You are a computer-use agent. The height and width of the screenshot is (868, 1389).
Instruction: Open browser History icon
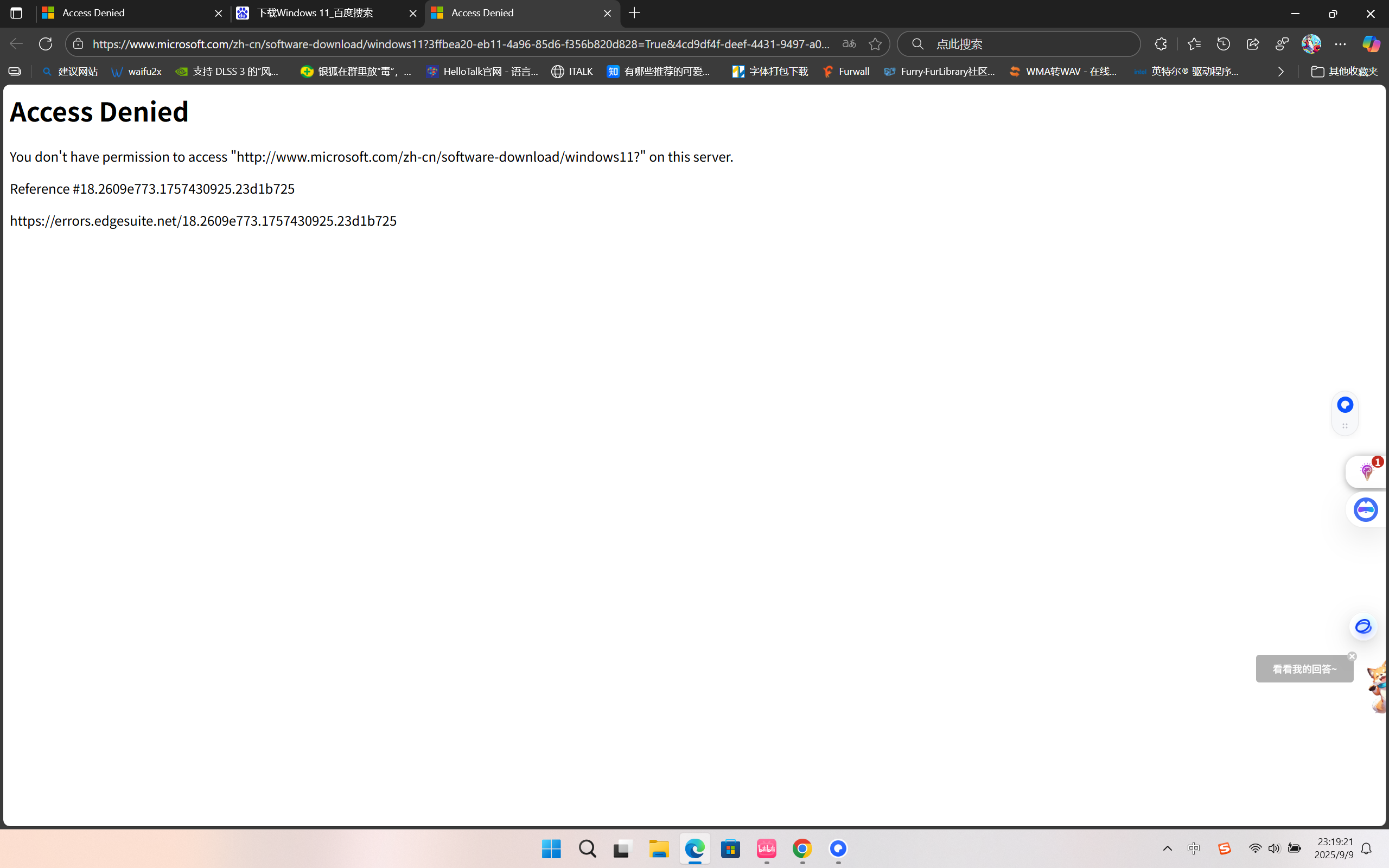[1223, 43]
